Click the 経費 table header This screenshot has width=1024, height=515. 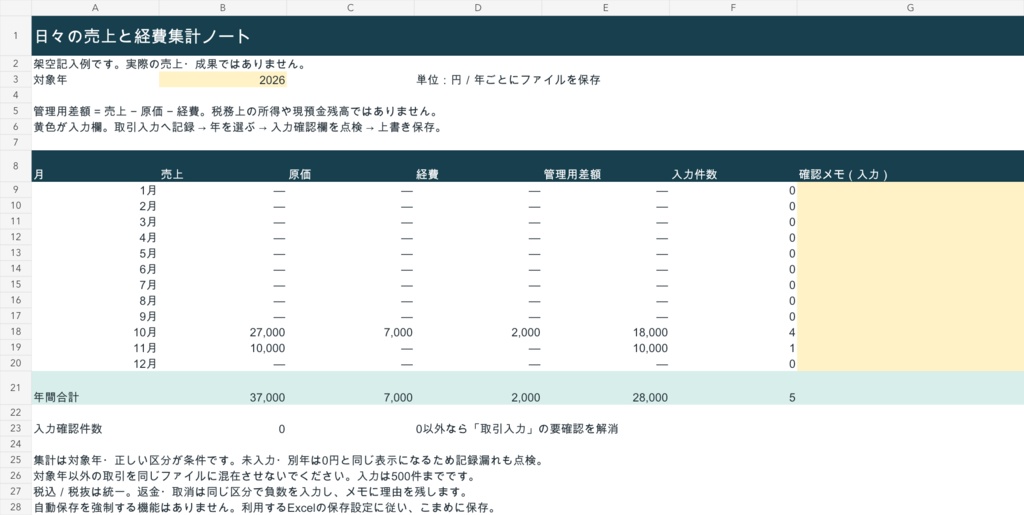pyautogui.click(x=478, y=166)
